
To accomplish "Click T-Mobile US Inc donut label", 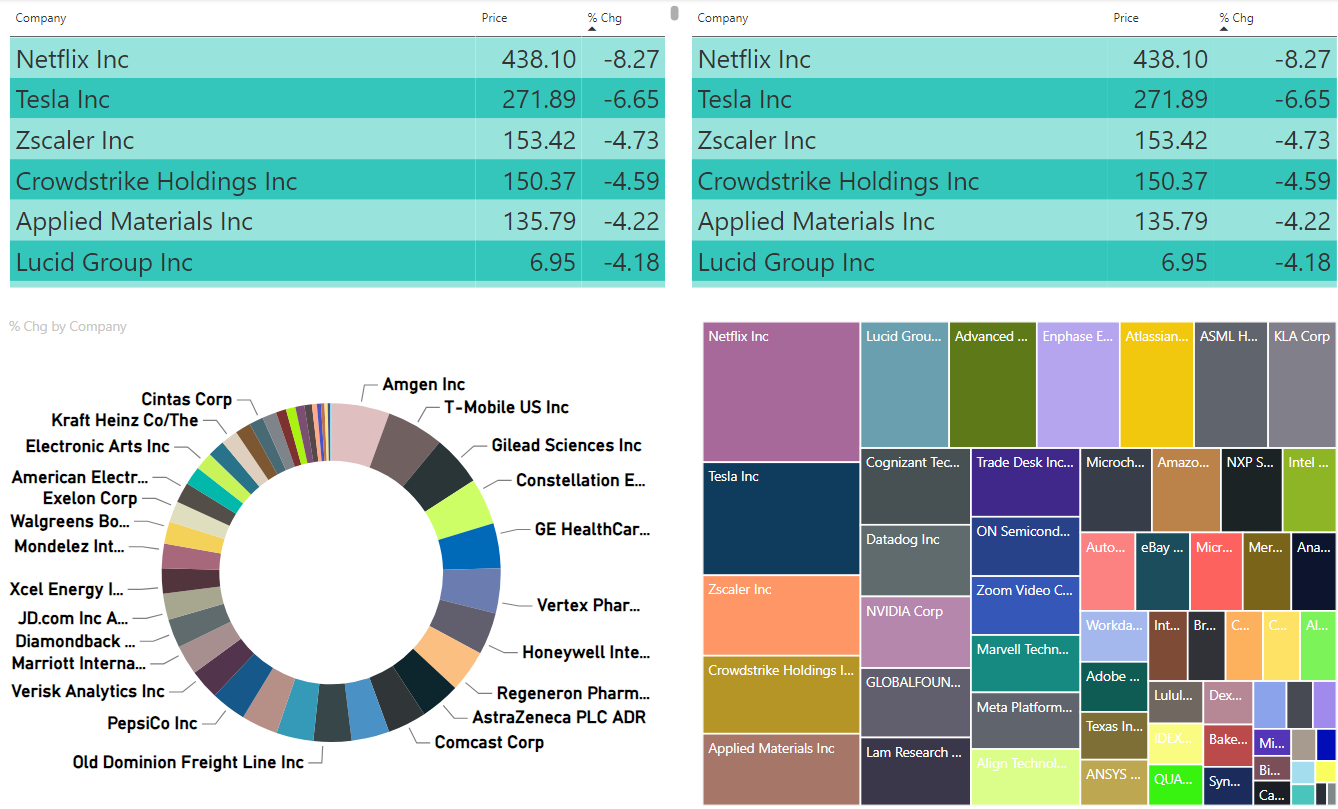I will (x=507, y=407).
